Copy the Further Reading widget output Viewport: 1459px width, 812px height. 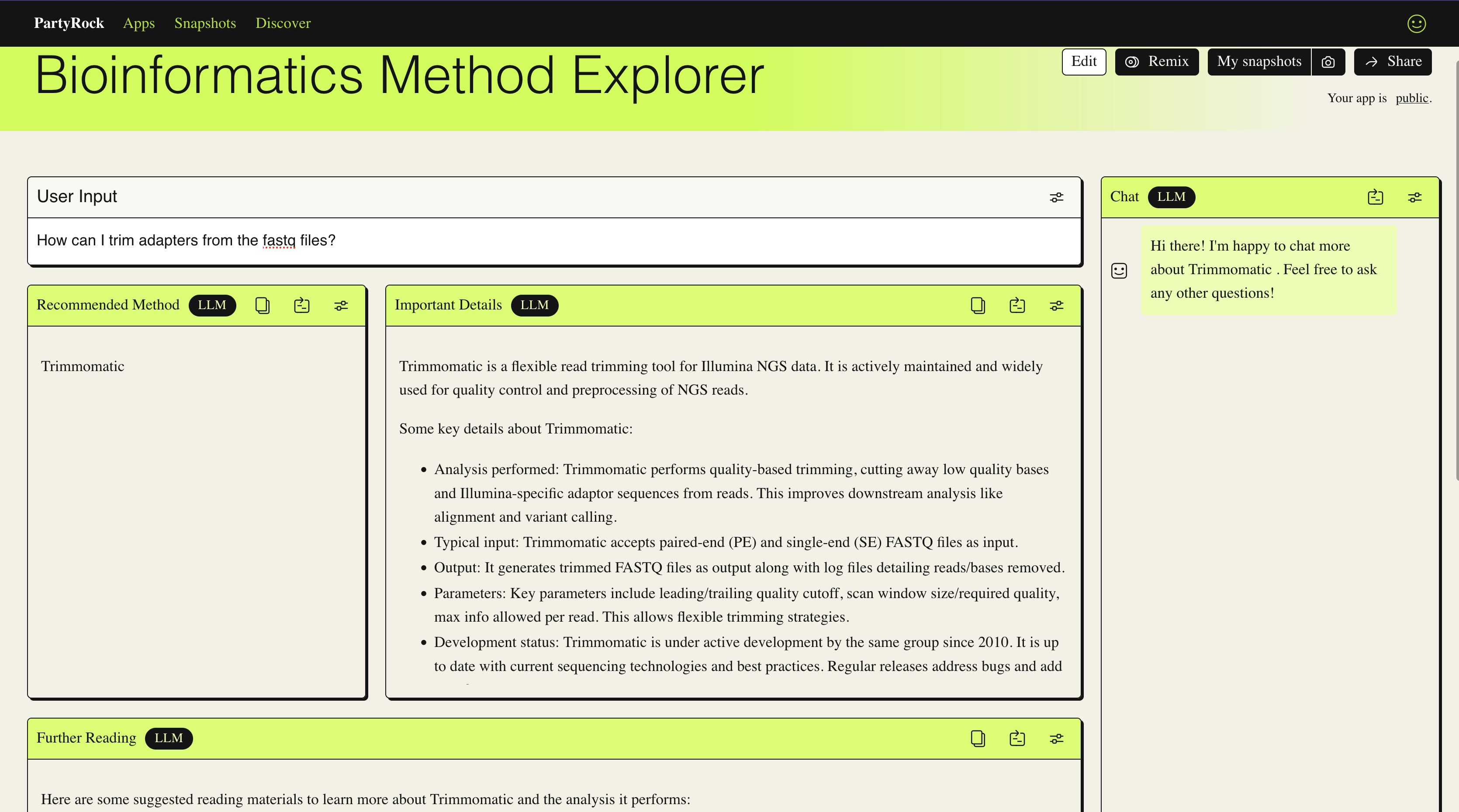(x=978, y=738)
